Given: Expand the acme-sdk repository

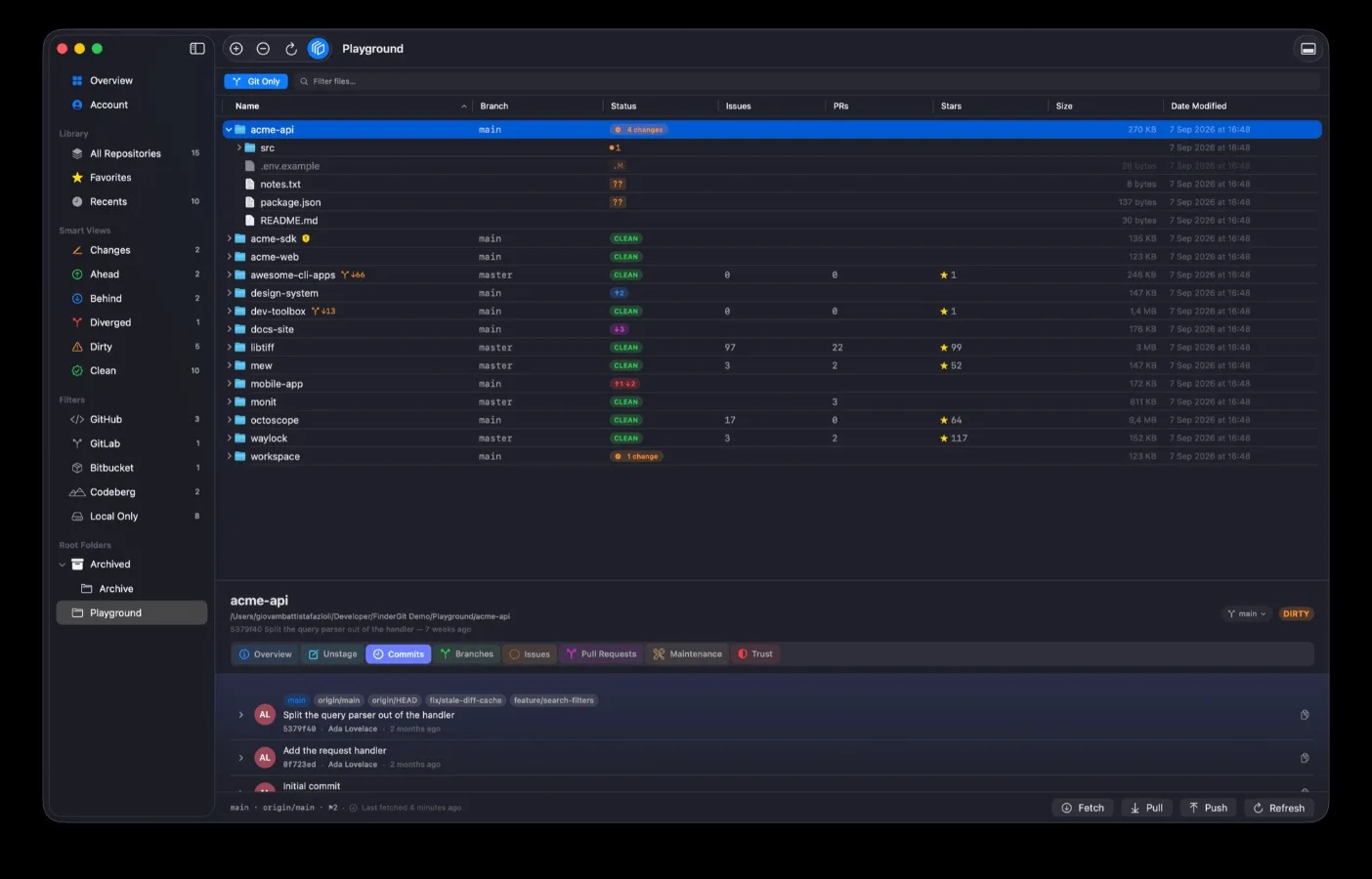Looking at the screenshot, I should pyautogui.click(x=230, y=239).
